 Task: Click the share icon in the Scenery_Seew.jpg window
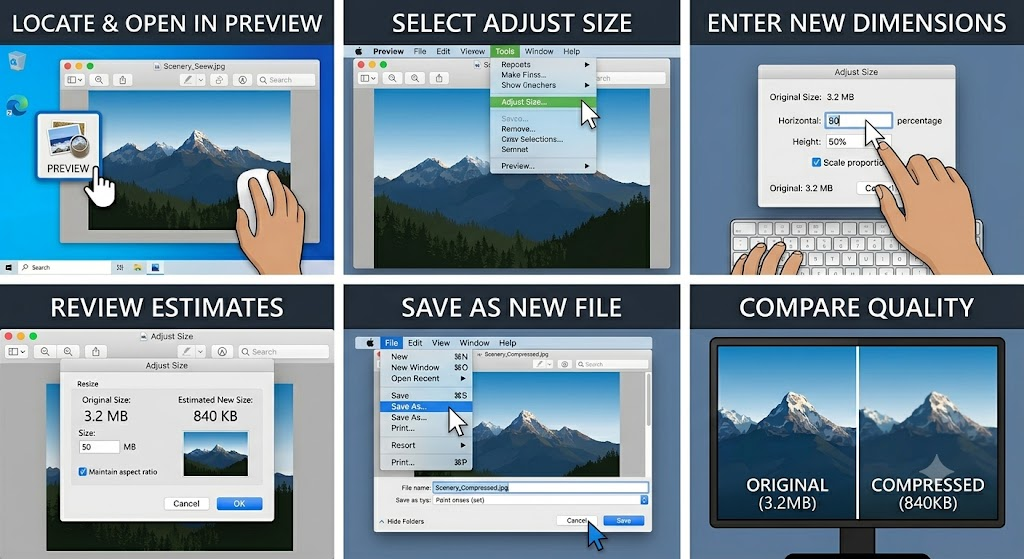(123, 80)
